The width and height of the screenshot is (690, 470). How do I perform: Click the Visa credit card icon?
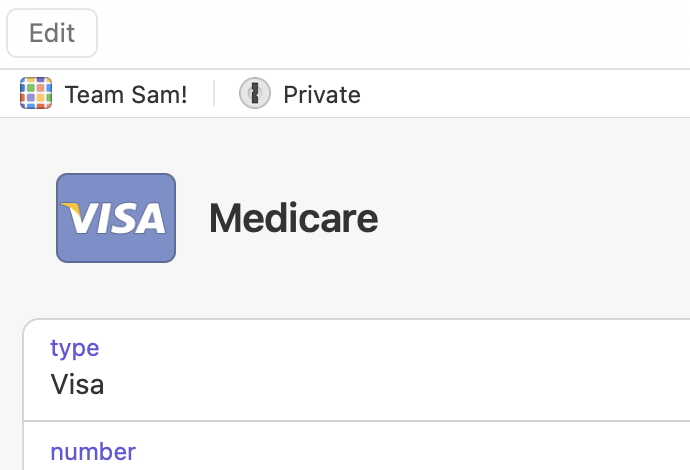[116, 218]
